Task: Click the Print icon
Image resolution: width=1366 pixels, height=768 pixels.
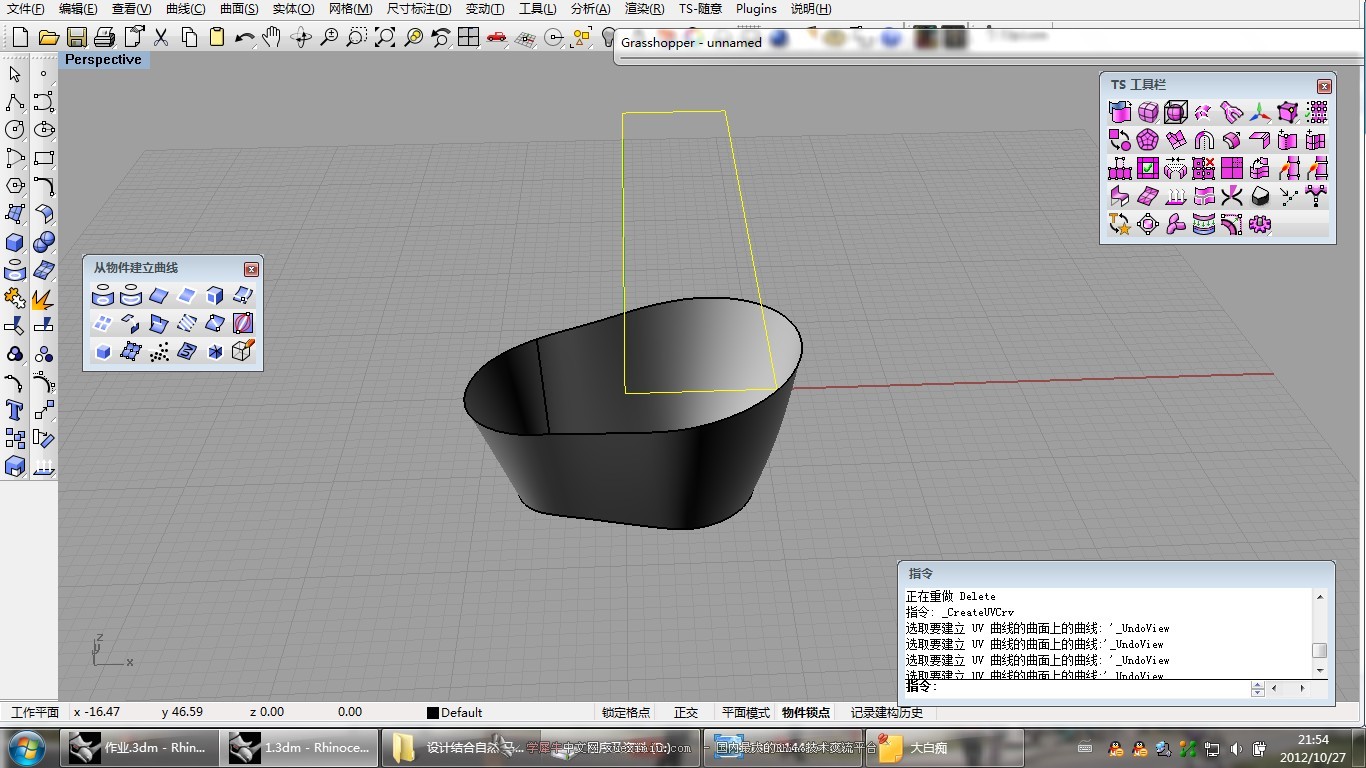Action: coord(104,38)
